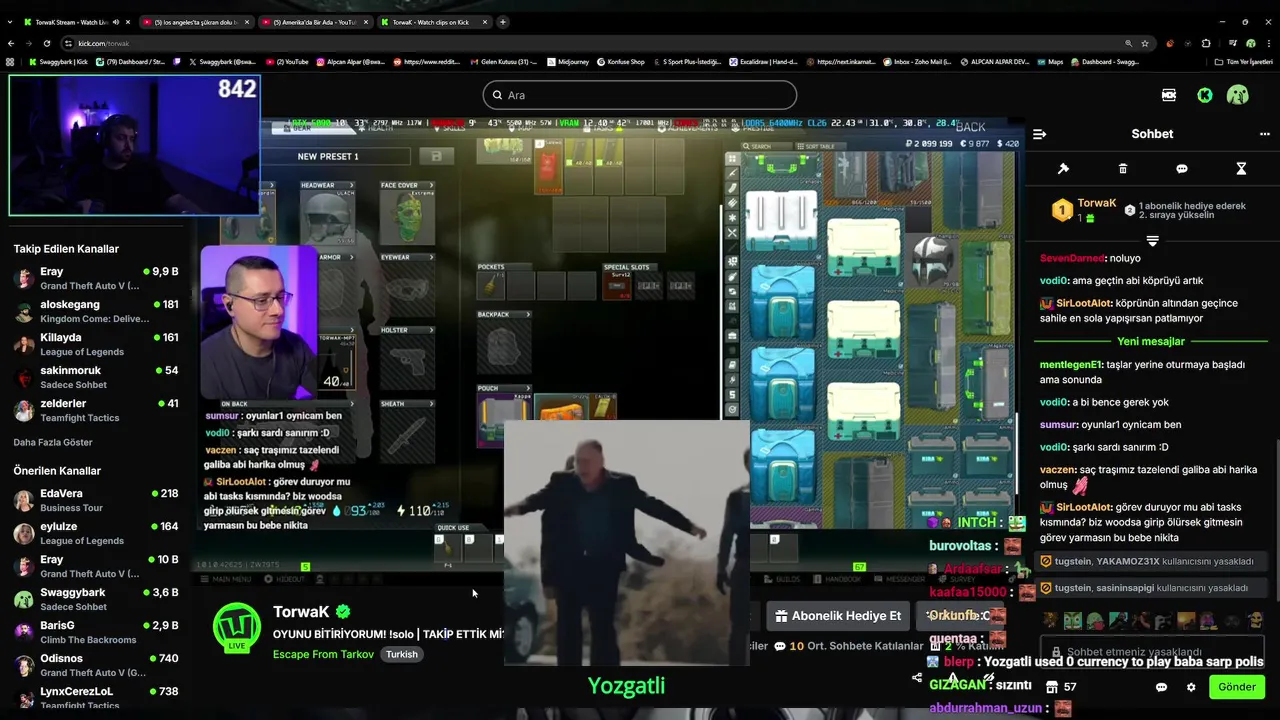Click mentlegenE1 username in chat
1280x720 pixels.
click(1070, 365)
